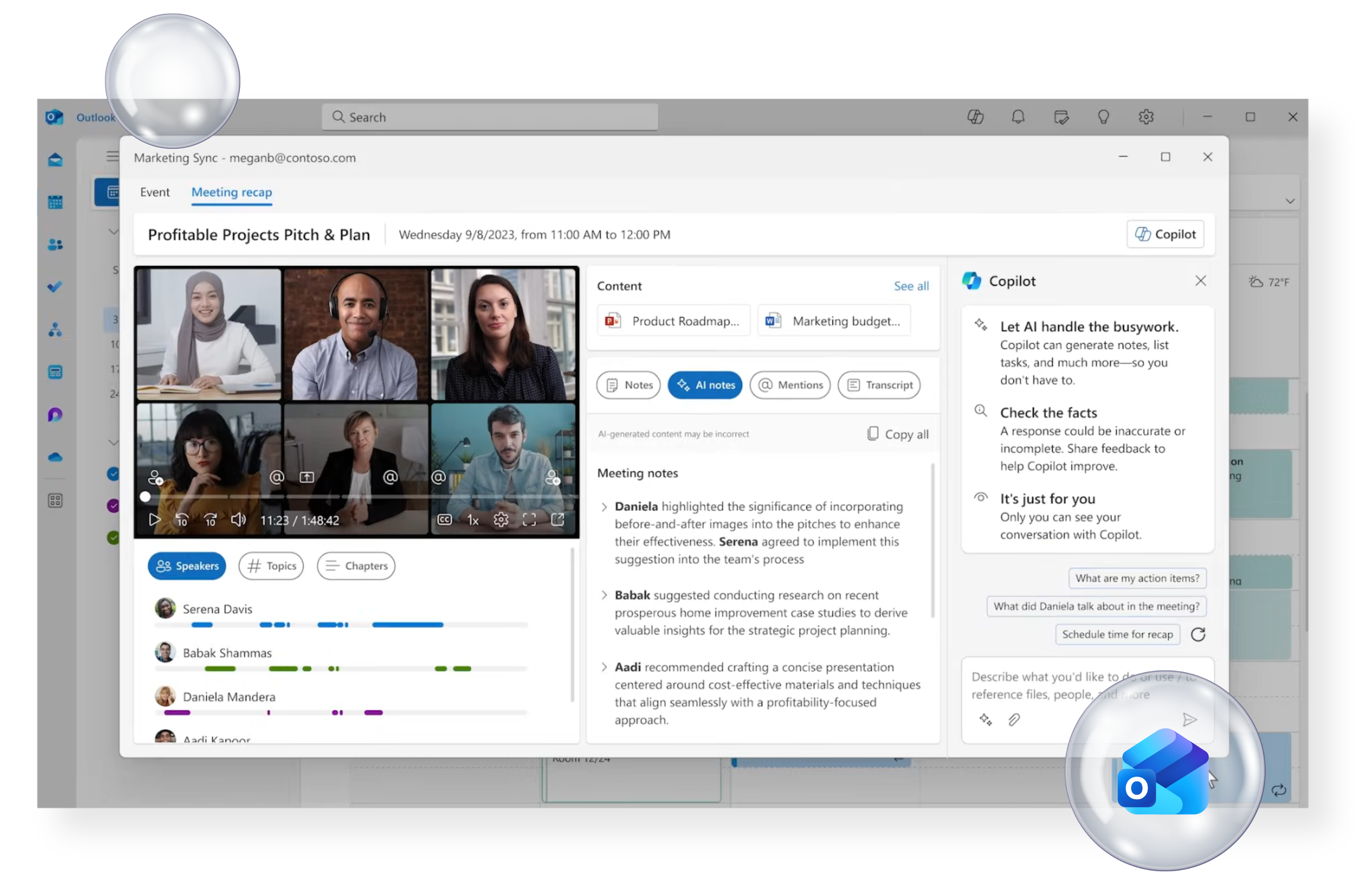This screenshot has height=896, width=1370.
Task: Open the notifications bell in Outlook
Action: pos(1018,117)
